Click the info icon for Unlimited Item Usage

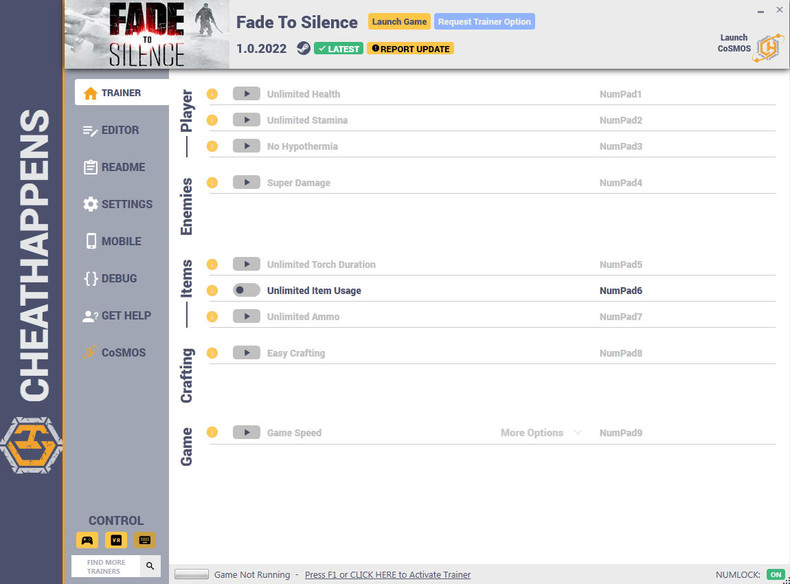pyautogui.click(x=212, y=291)
